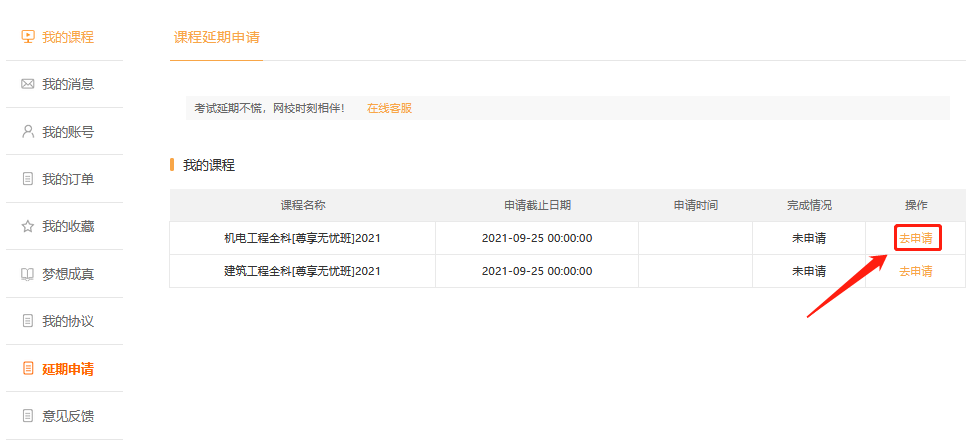
Task: Go to 我的订单 menu entry
Action: (x=68, y=179)
